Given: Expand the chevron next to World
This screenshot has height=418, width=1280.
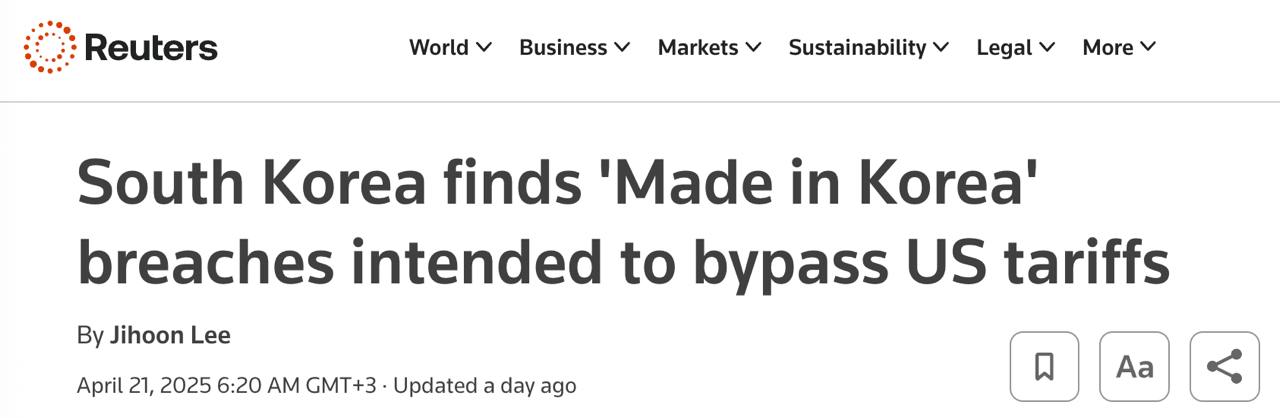Looking at the screenshot, I should 484,47.
